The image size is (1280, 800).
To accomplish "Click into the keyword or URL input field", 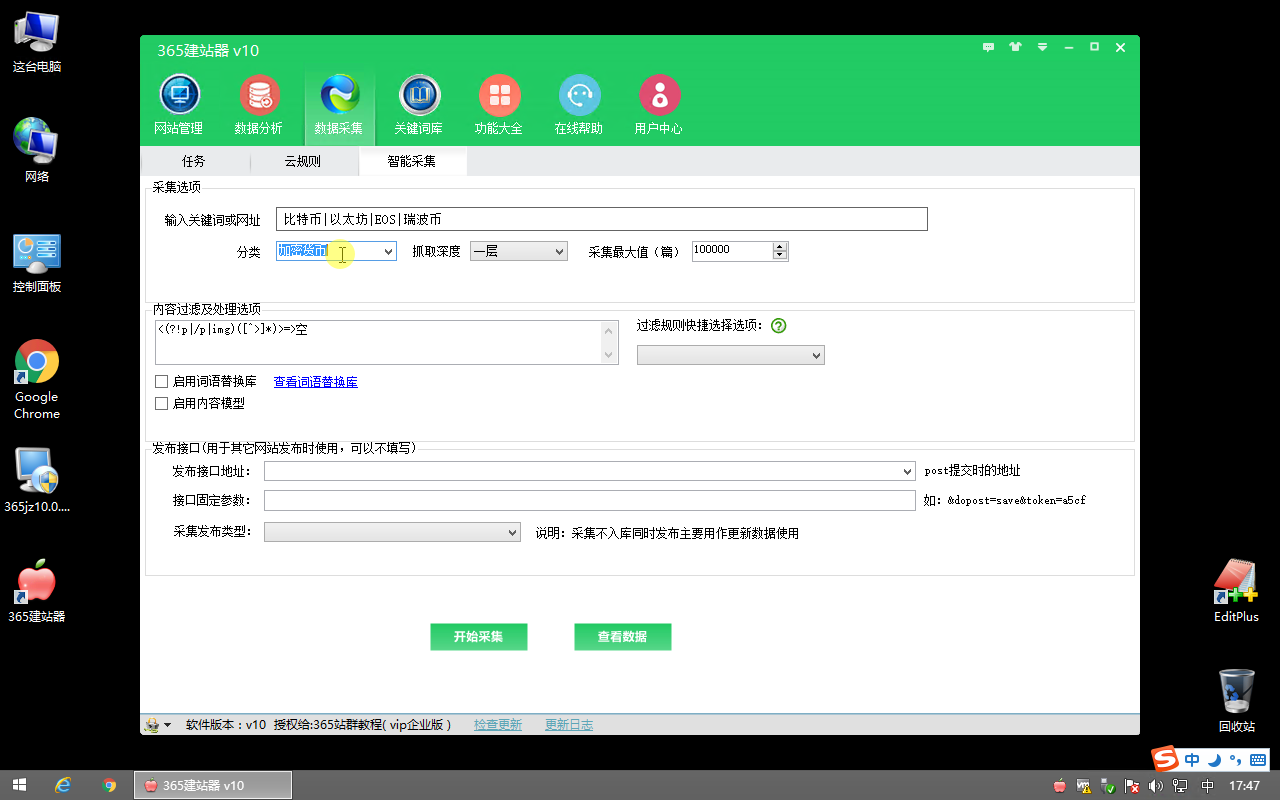I will point(602,219).
